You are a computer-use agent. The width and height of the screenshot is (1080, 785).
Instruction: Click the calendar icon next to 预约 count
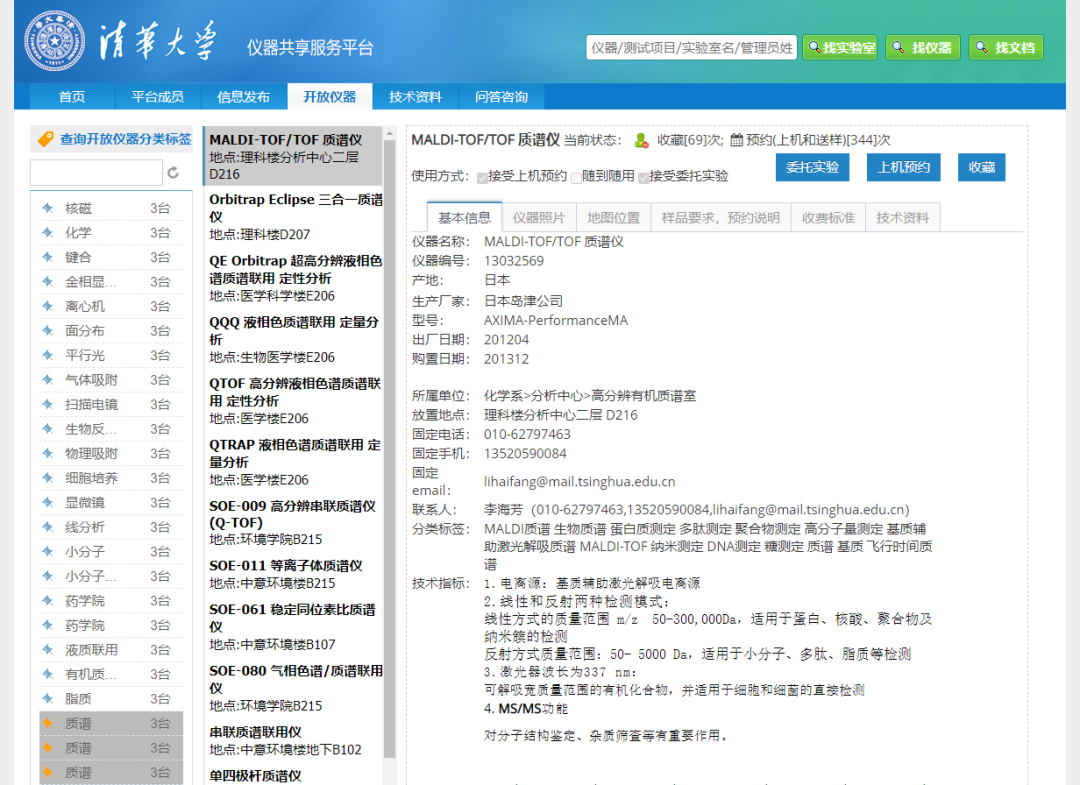click(736, 141)
